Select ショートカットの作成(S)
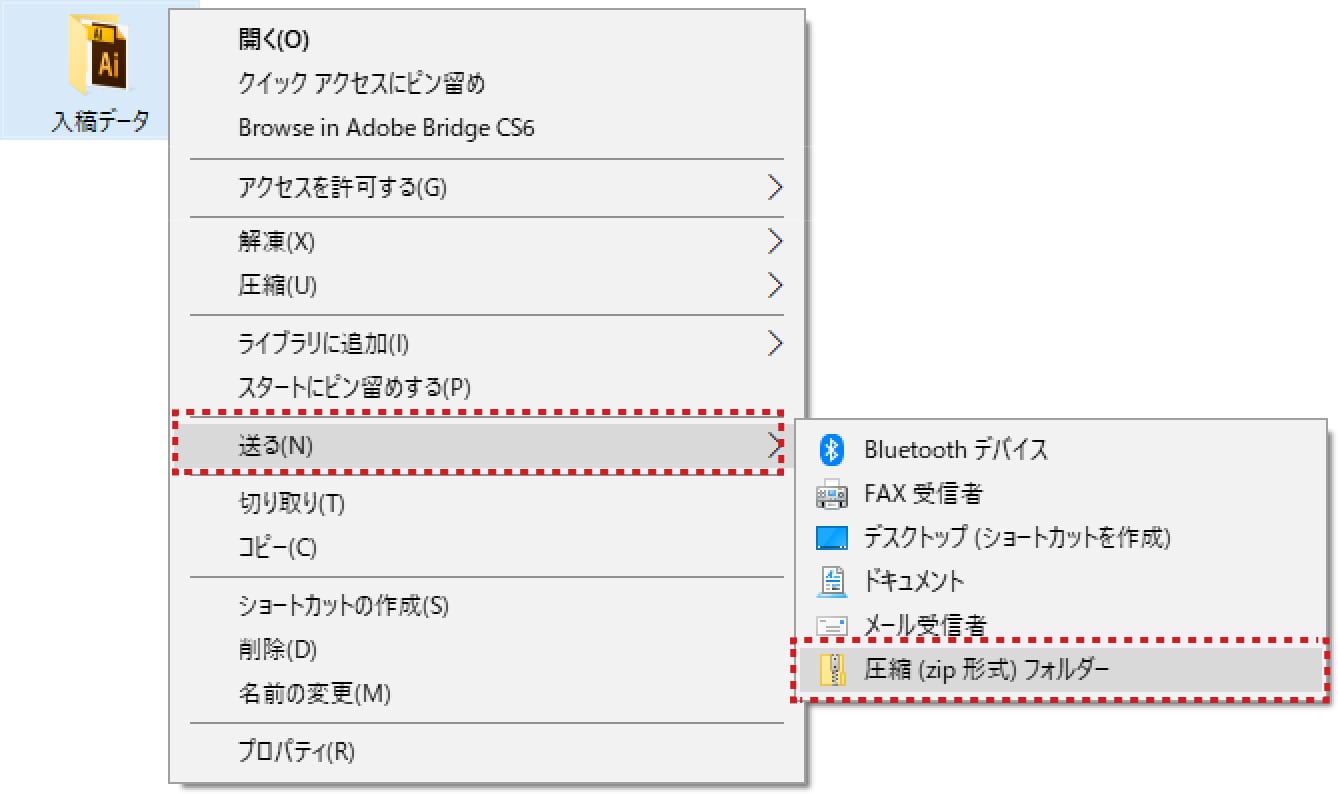 pyautogui.click(x=343, y=605)
